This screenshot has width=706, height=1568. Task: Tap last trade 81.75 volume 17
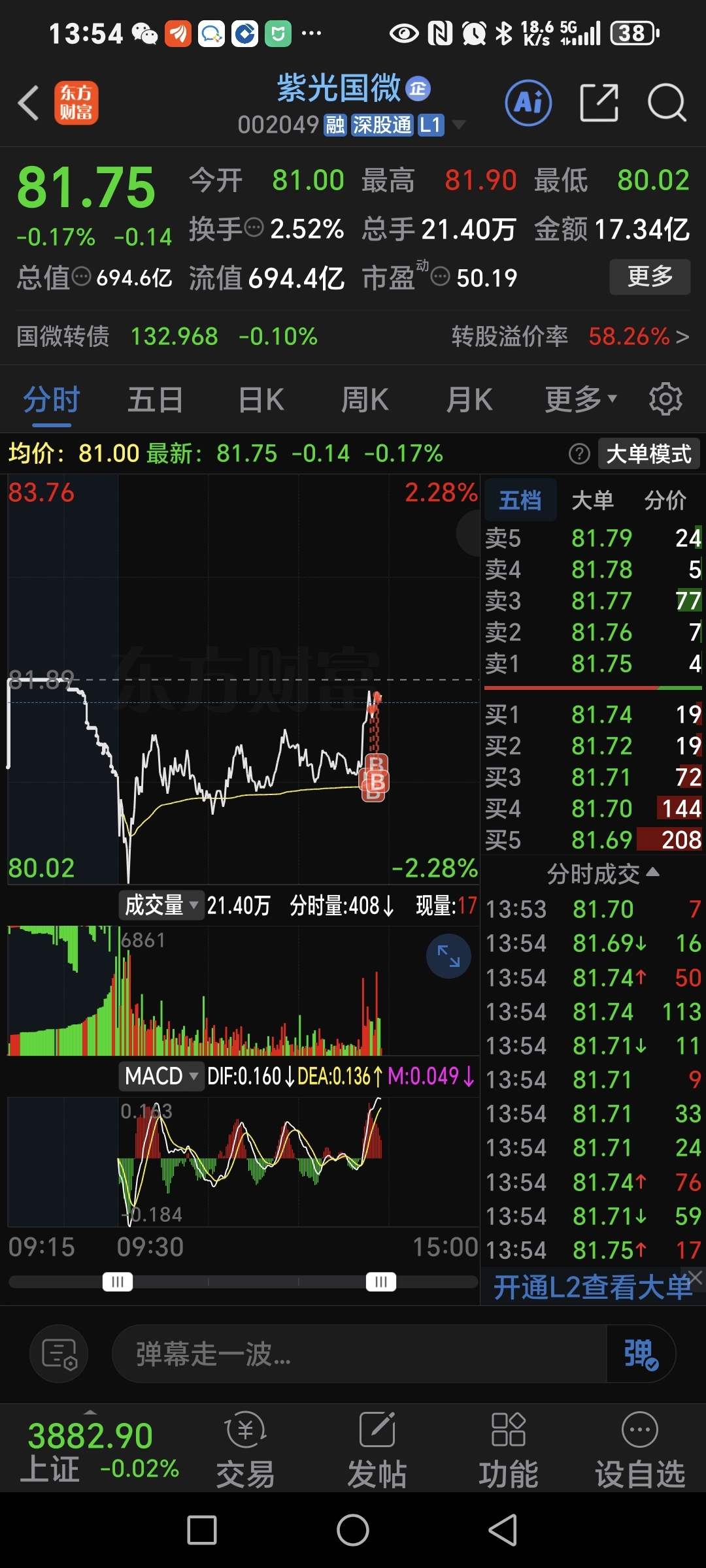(x=594, y=1250)
